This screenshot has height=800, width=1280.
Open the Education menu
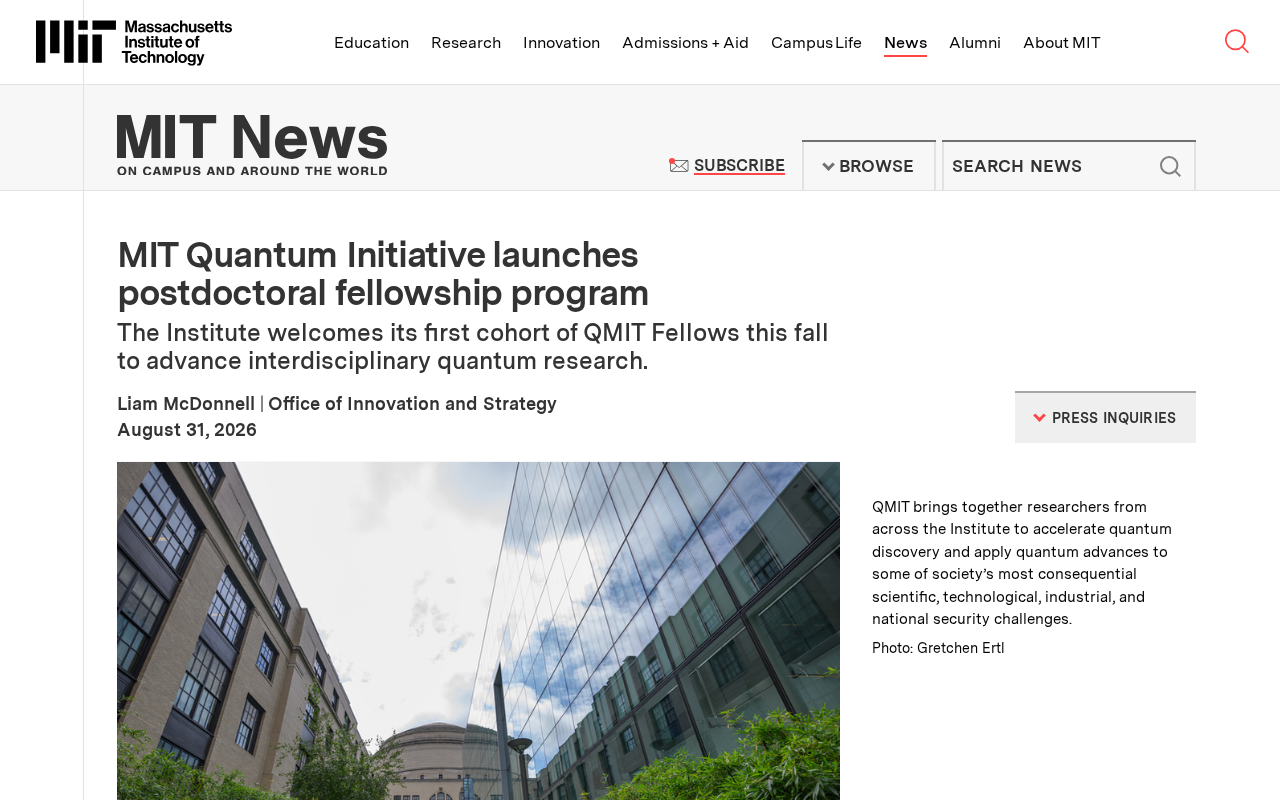(x=371, y=42)
